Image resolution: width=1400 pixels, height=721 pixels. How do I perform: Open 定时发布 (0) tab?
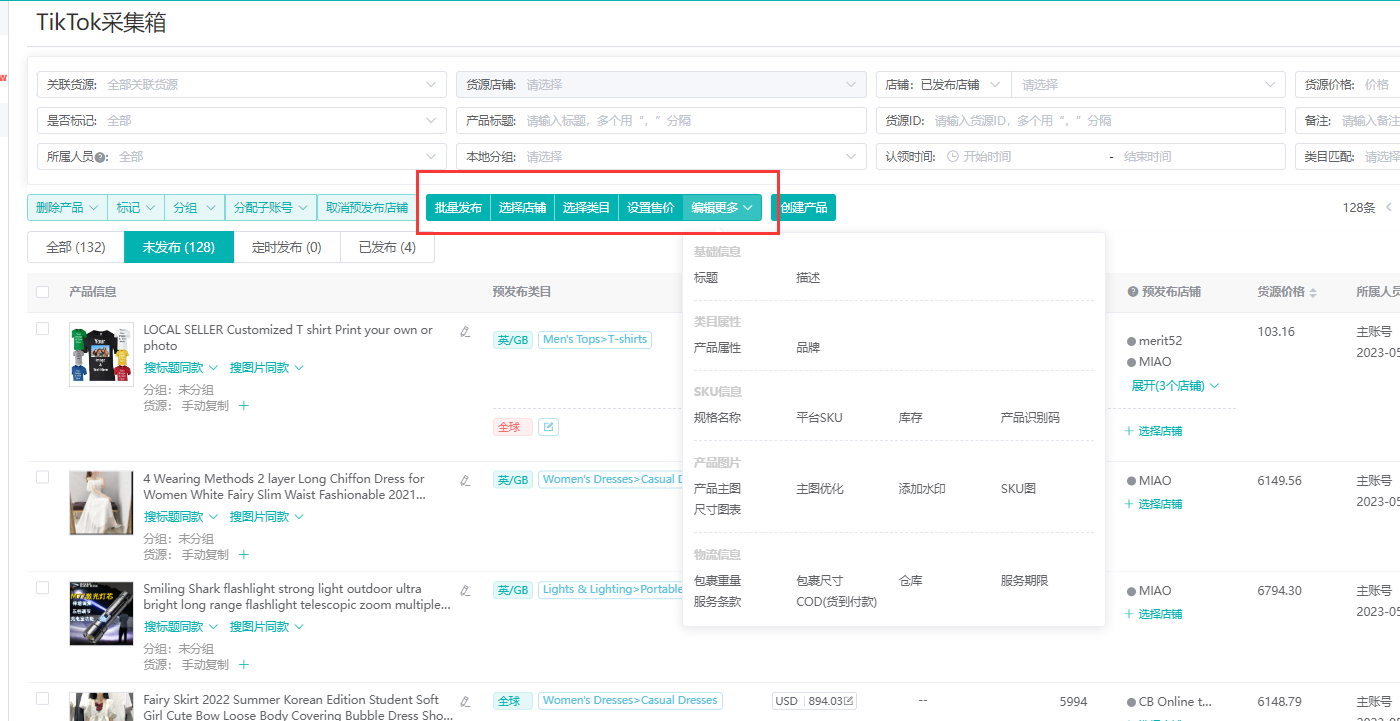point(287,247)
